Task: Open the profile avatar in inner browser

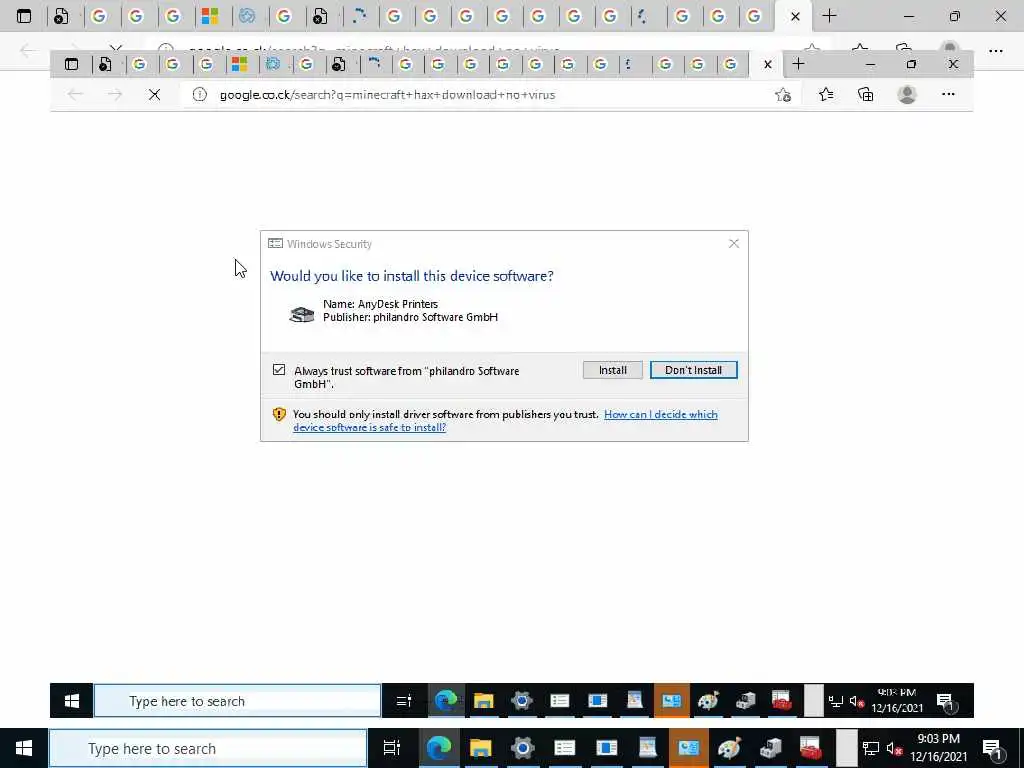Action: click(x=906, y=95)
